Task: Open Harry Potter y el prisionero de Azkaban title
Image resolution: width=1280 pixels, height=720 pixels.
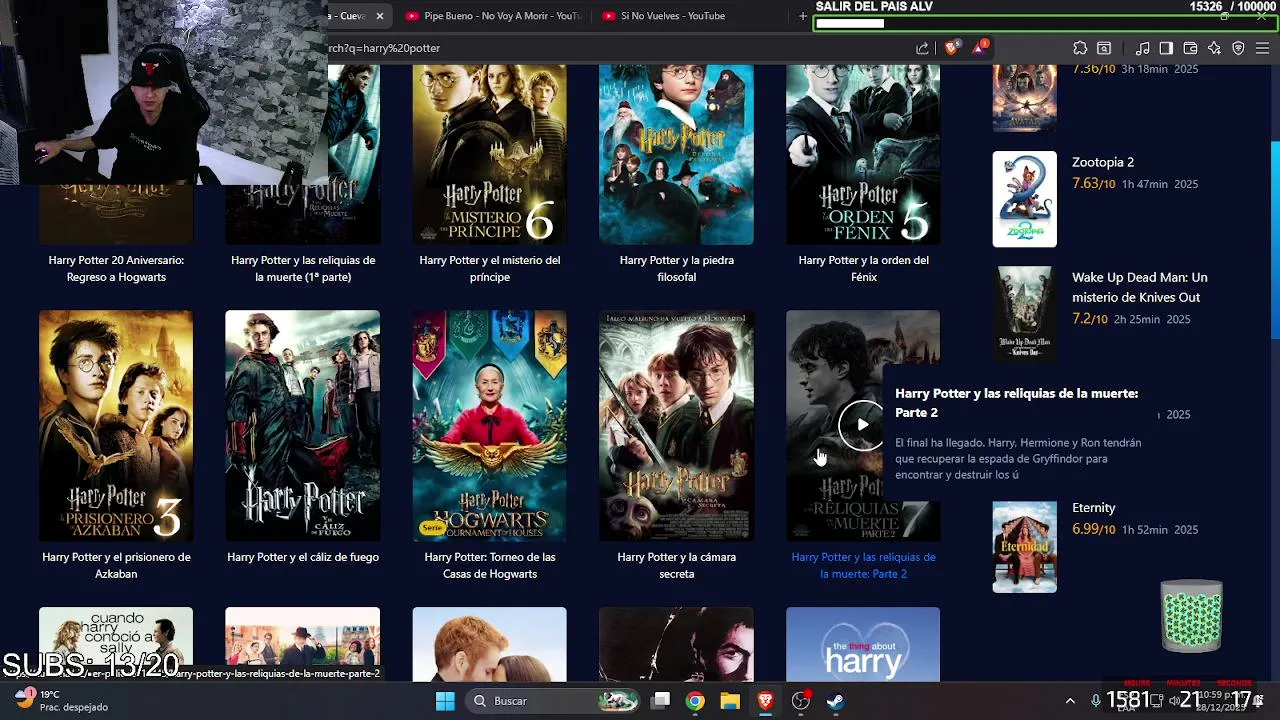Action: [116, 565]
